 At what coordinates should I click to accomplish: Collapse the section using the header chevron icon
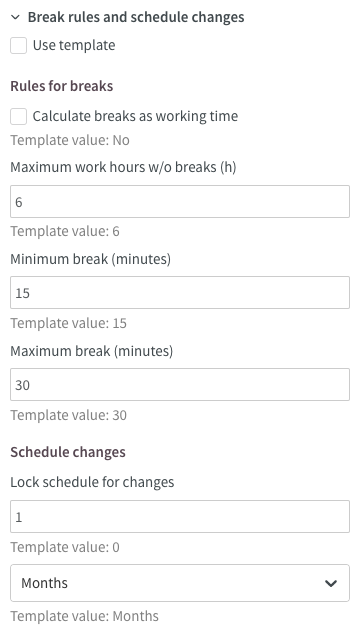[x=15, y=17]
